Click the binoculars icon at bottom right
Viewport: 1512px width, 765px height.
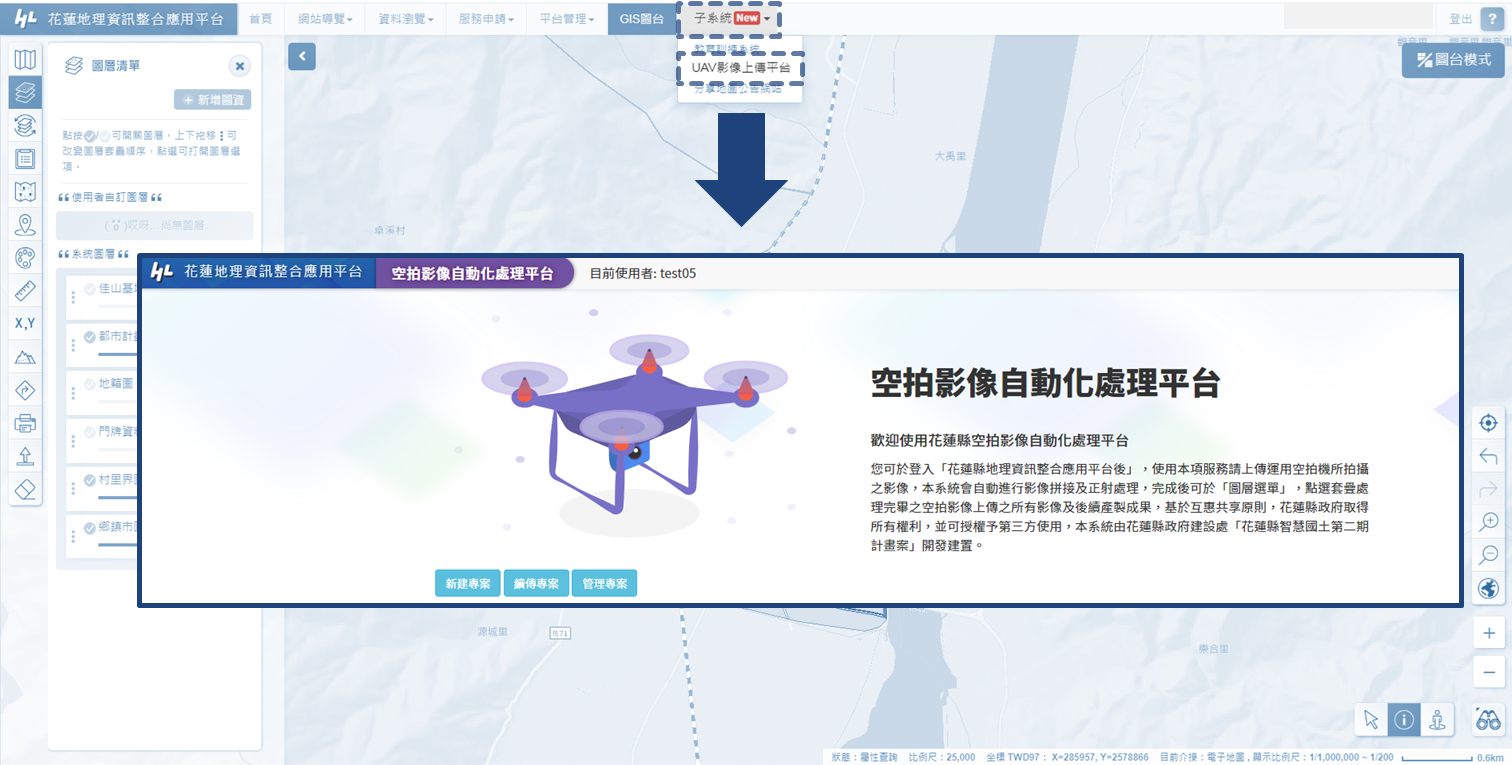(1488, 719)
